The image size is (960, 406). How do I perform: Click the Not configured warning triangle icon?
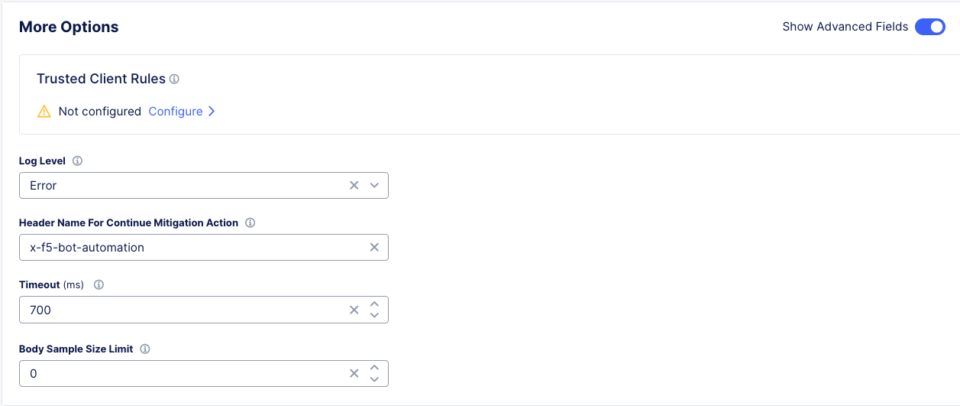point(44,111)
